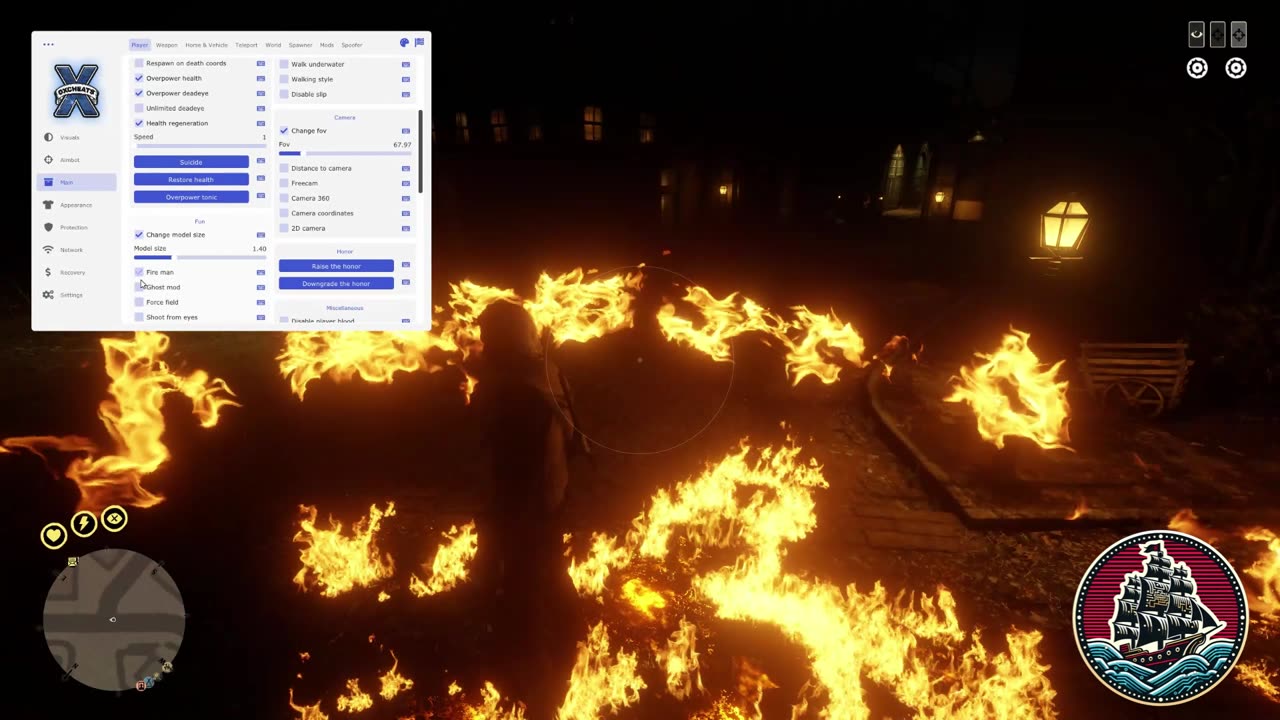
Task: Click the Suicide button
Action: coord(191,162)
